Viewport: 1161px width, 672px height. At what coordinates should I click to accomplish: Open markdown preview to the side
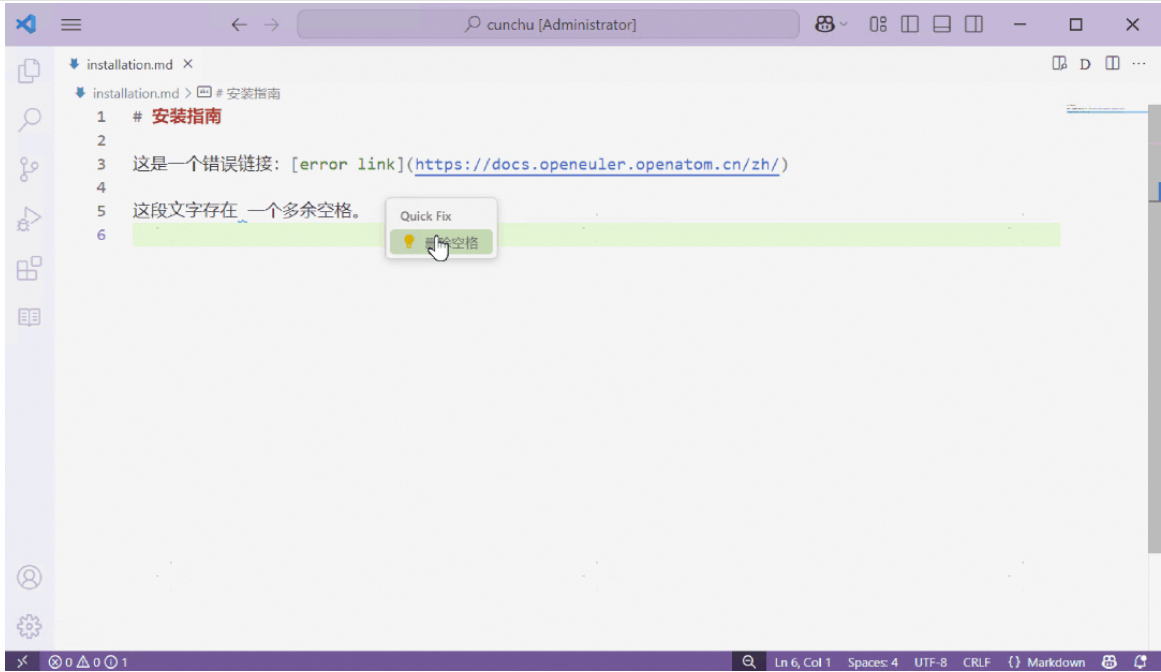coord(1059,64)
